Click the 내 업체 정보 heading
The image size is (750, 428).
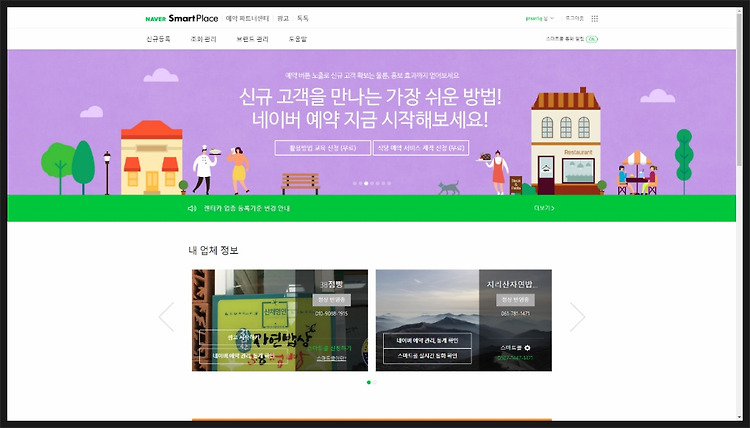coord(213,250)
